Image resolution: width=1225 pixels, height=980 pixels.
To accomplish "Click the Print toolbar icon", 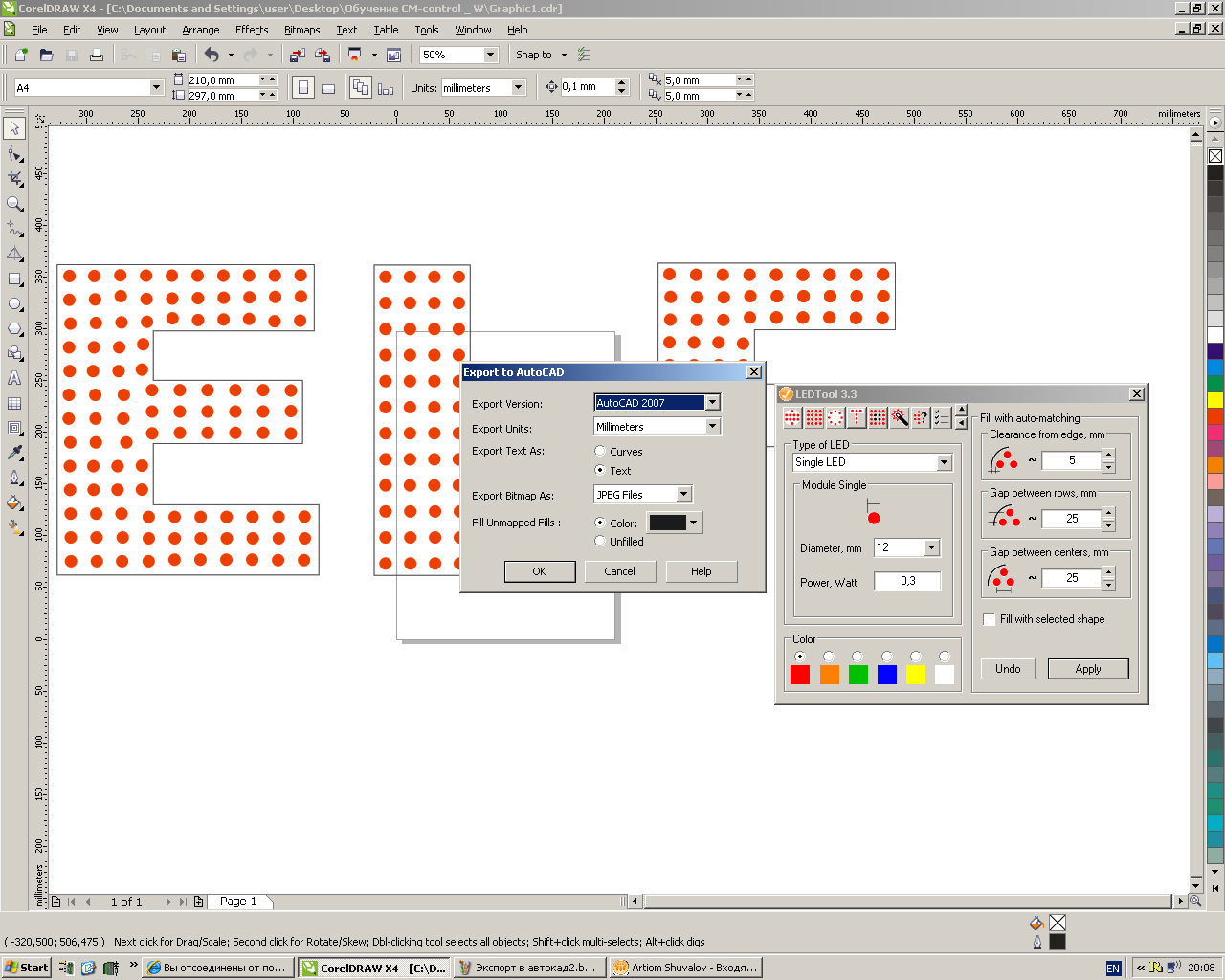I will pos(97,55).
